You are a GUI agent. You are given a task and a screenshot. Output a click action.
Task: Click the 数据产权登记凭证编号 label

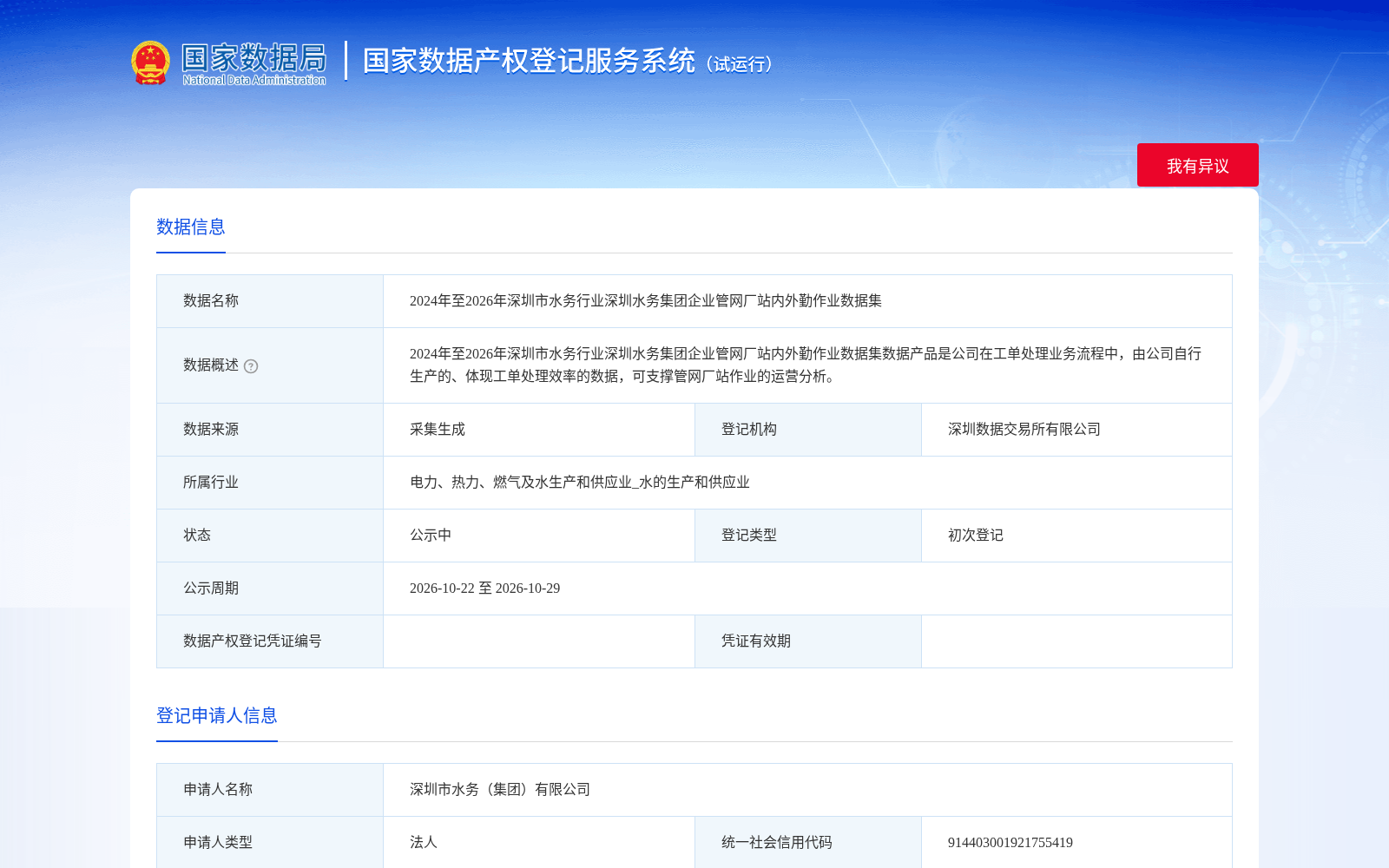click(253, 641)
